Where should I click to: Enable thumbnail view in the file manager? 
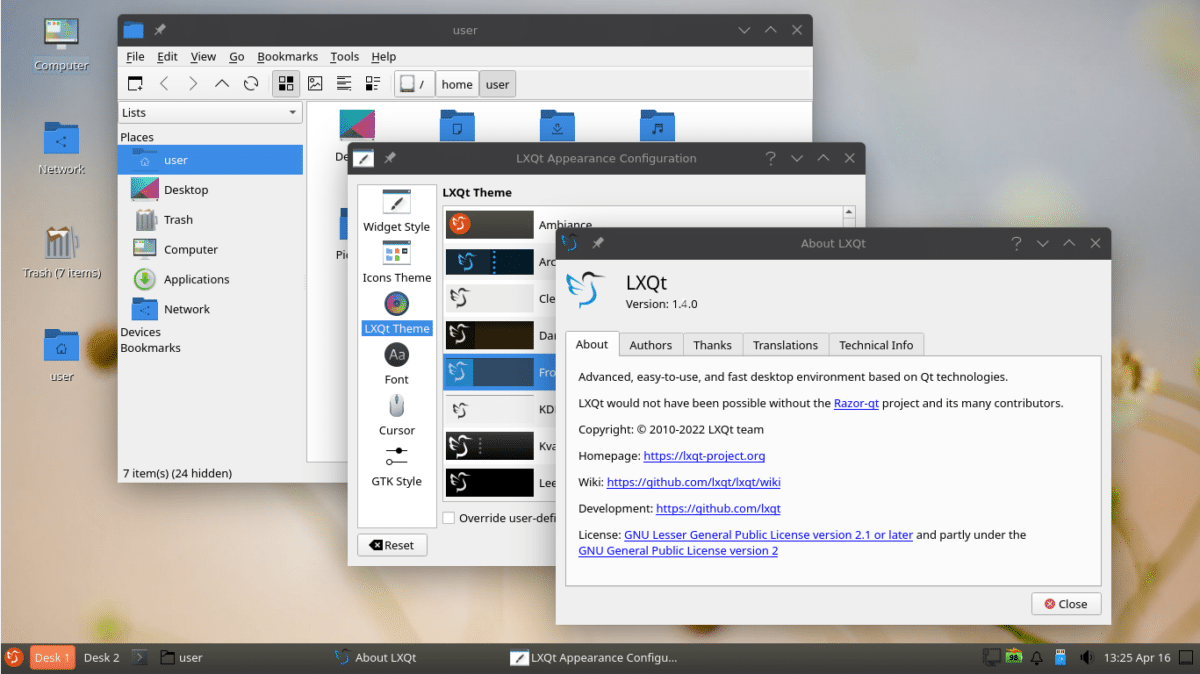tap(315, 83)
